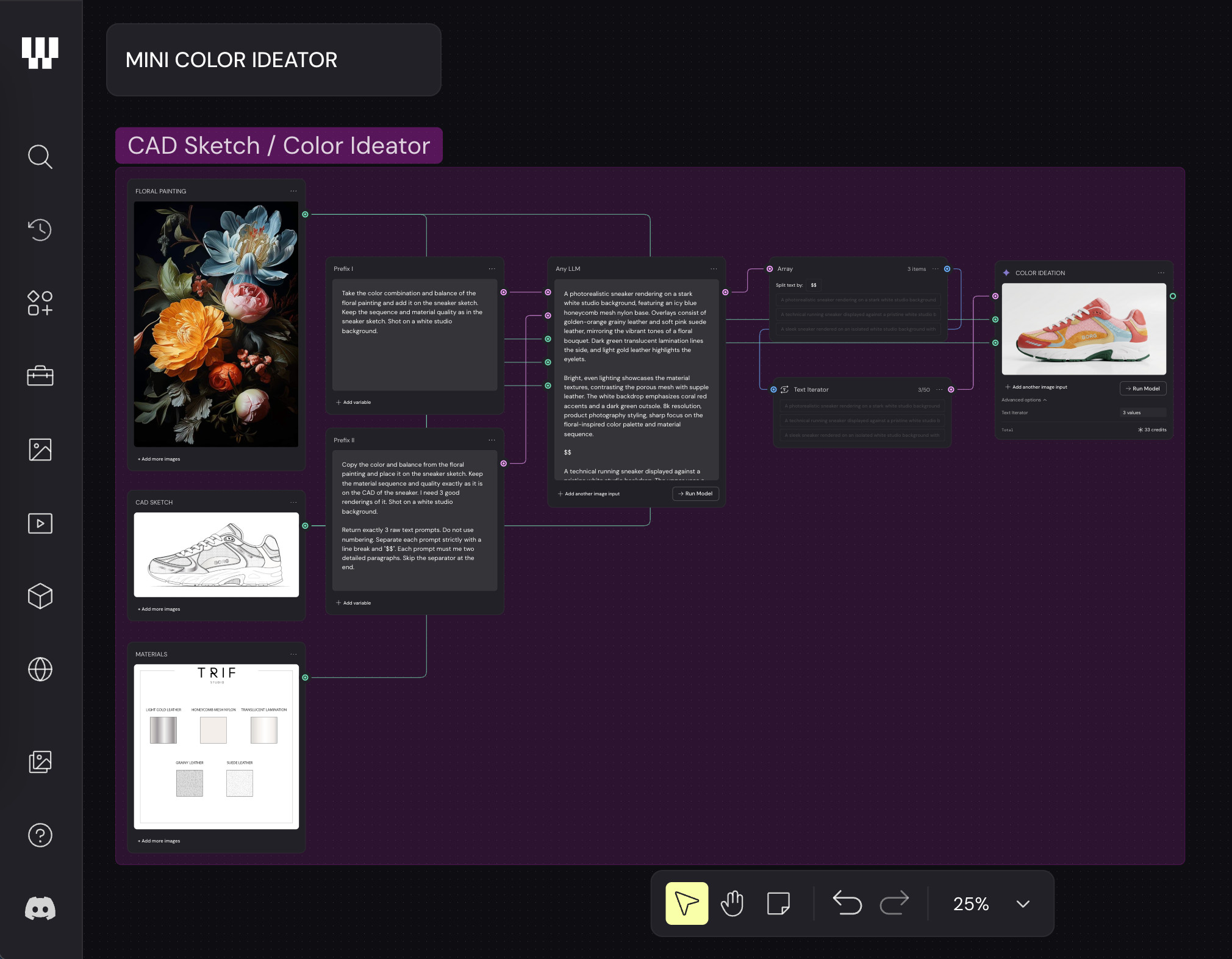Click the COLOR IDEATION output connector
This screenshot has height=959, width=1232.
(x=1172, y=296)
